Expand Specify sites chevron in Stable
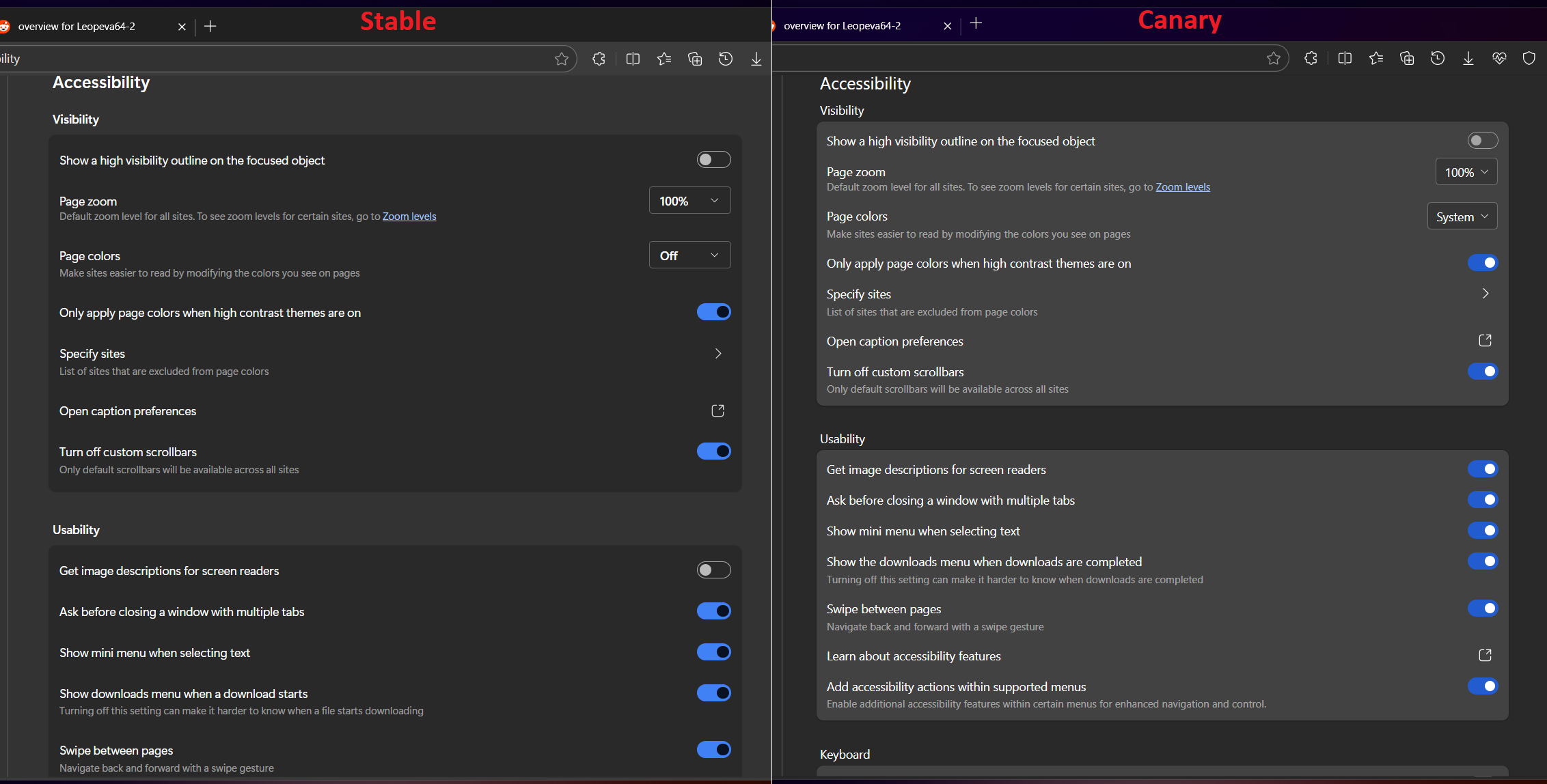This screenshot has height=784, width=1547. click(x=717, y=354)
